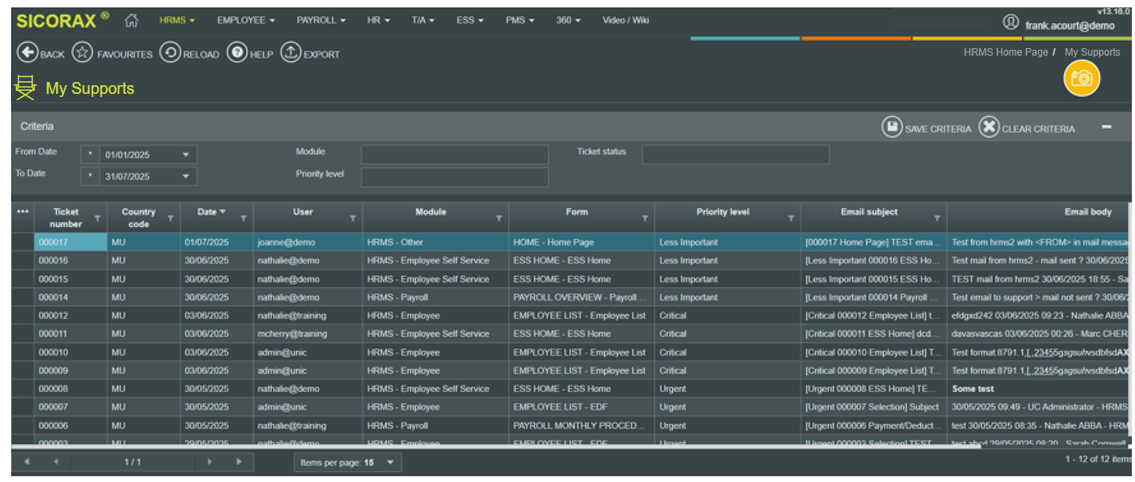Click the yellow camera screenshot button
This screenshot has height=482, width=1135.
pos(1081,78)
